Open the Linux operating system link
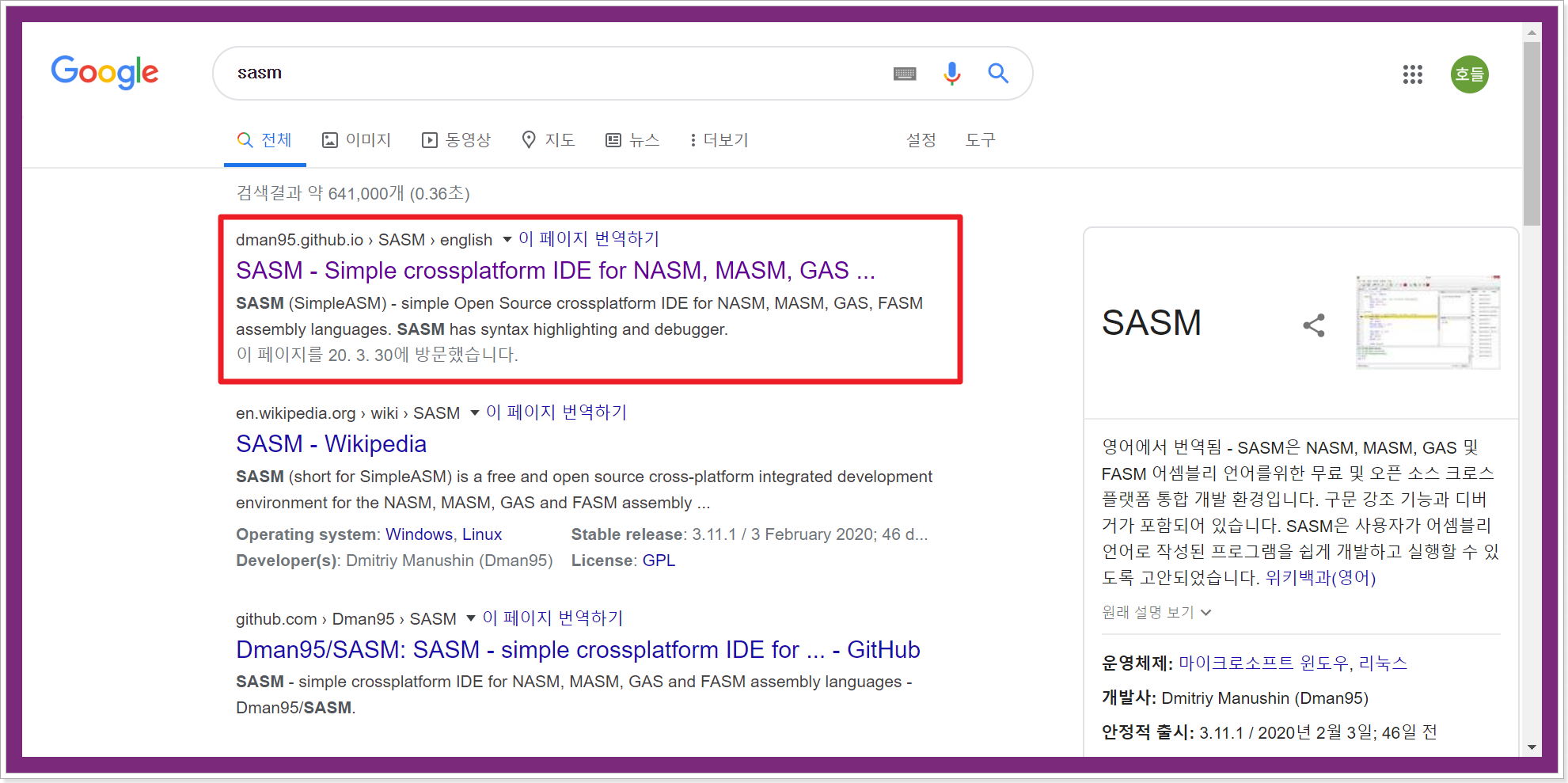The width and height of the screenshot is (1568, 783). click(x=482, y=534)
